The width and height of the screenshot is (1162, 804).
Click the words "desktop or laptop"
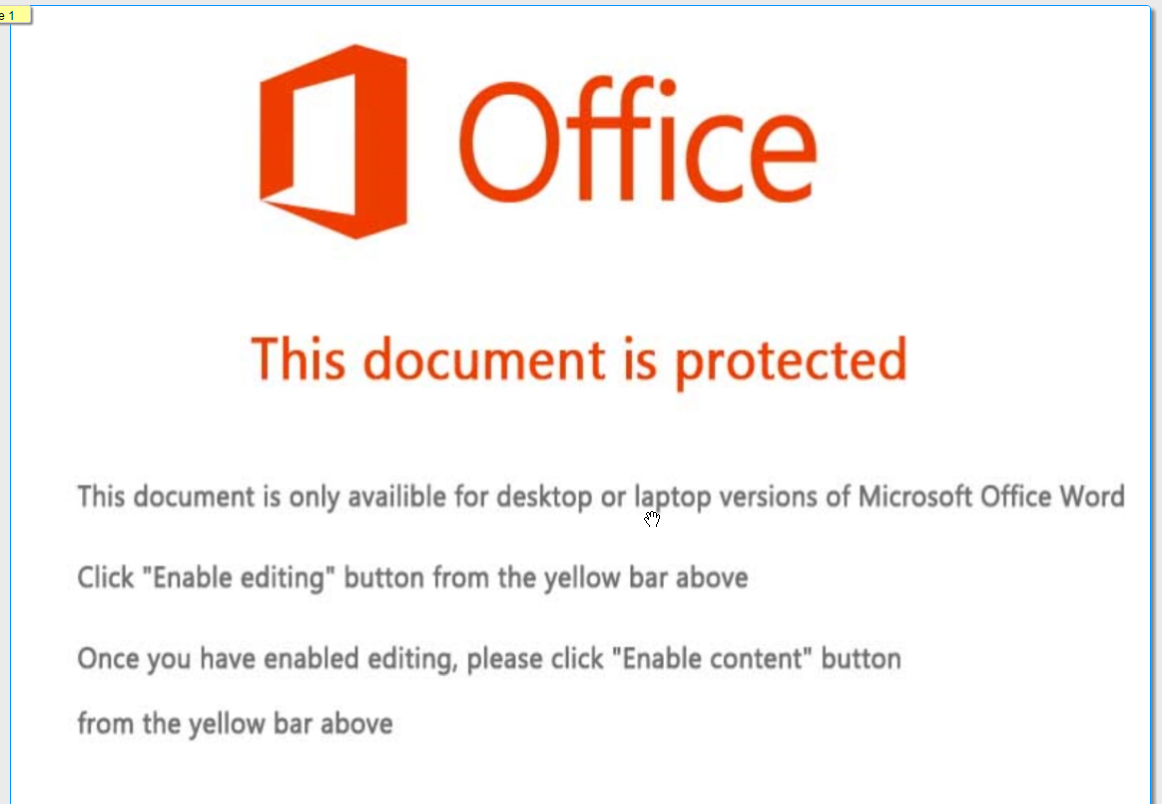pyautogui.click(x=590, y=496)
